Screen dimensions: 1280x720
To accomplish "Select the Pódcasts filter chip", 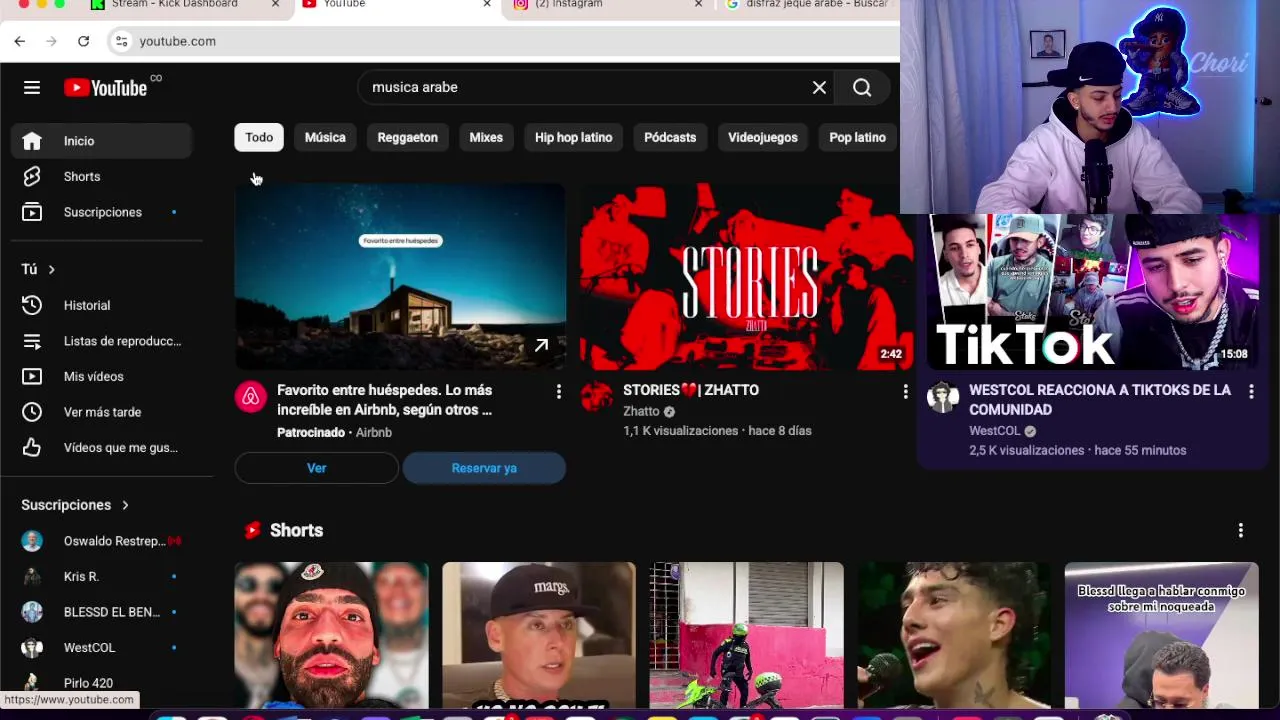I will (x=670, y=137).
